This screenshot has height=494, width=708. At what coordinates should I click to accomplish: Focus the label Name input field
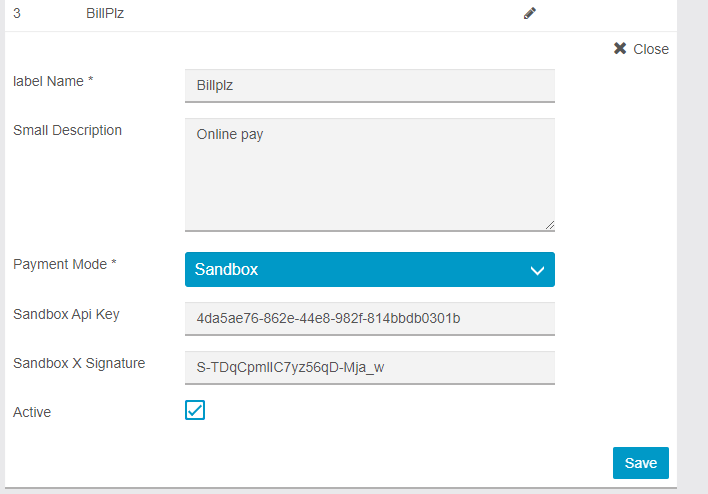(x=369, y=86)
